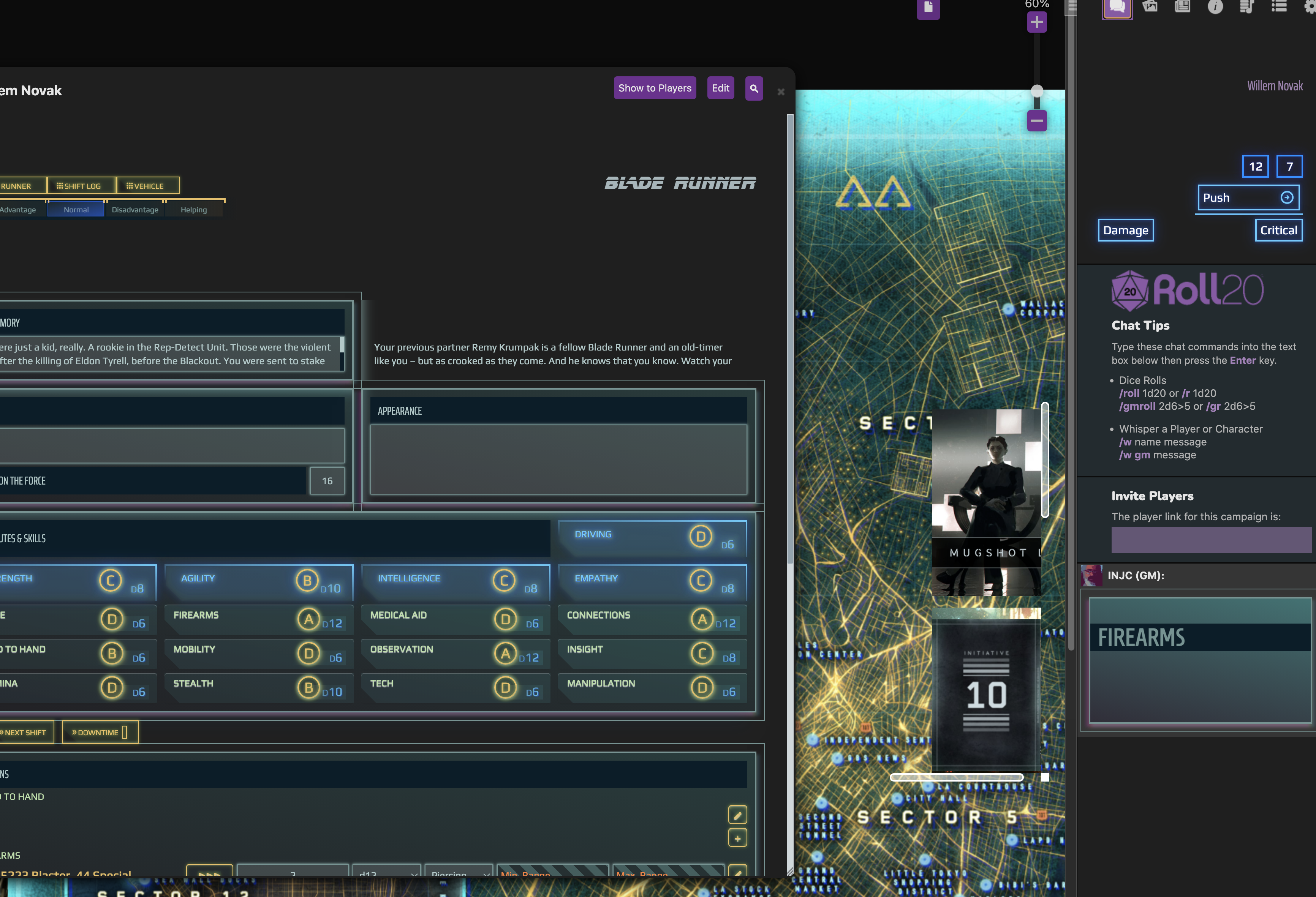This screenshot has height=897, width=1316.
Task: Open the Compendium info icon
Action: click(1215, 6)
